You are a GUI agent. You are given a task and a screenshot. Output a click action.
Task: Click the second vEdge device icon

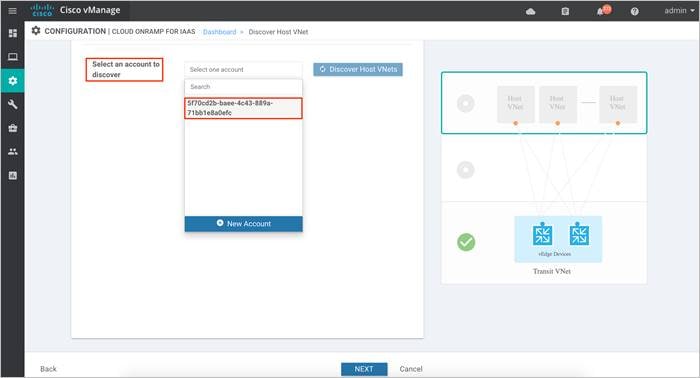click(x=579, y=234)
